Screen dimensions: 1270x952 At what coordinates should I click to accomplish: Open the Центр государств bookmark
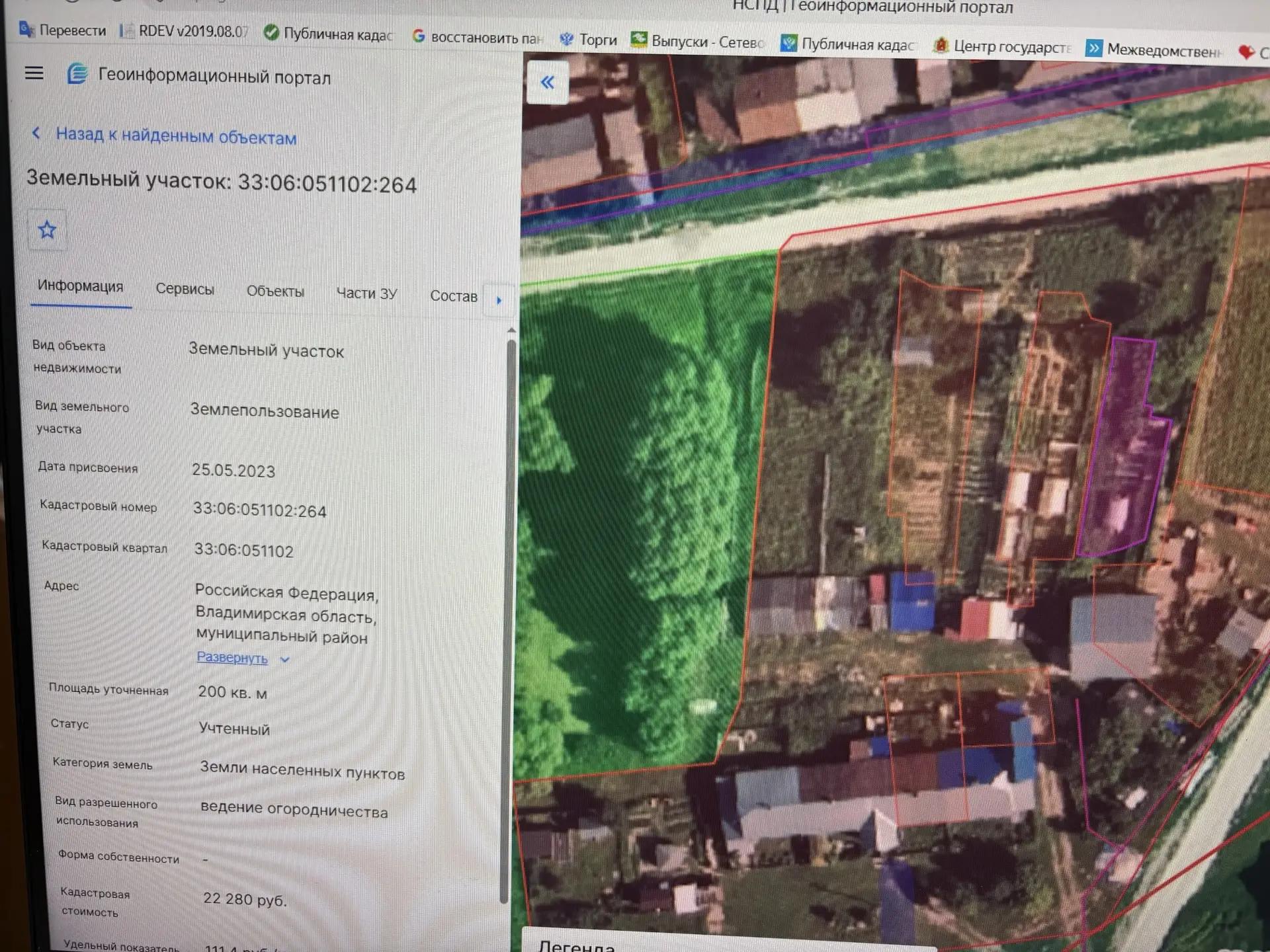point(1002,47)
